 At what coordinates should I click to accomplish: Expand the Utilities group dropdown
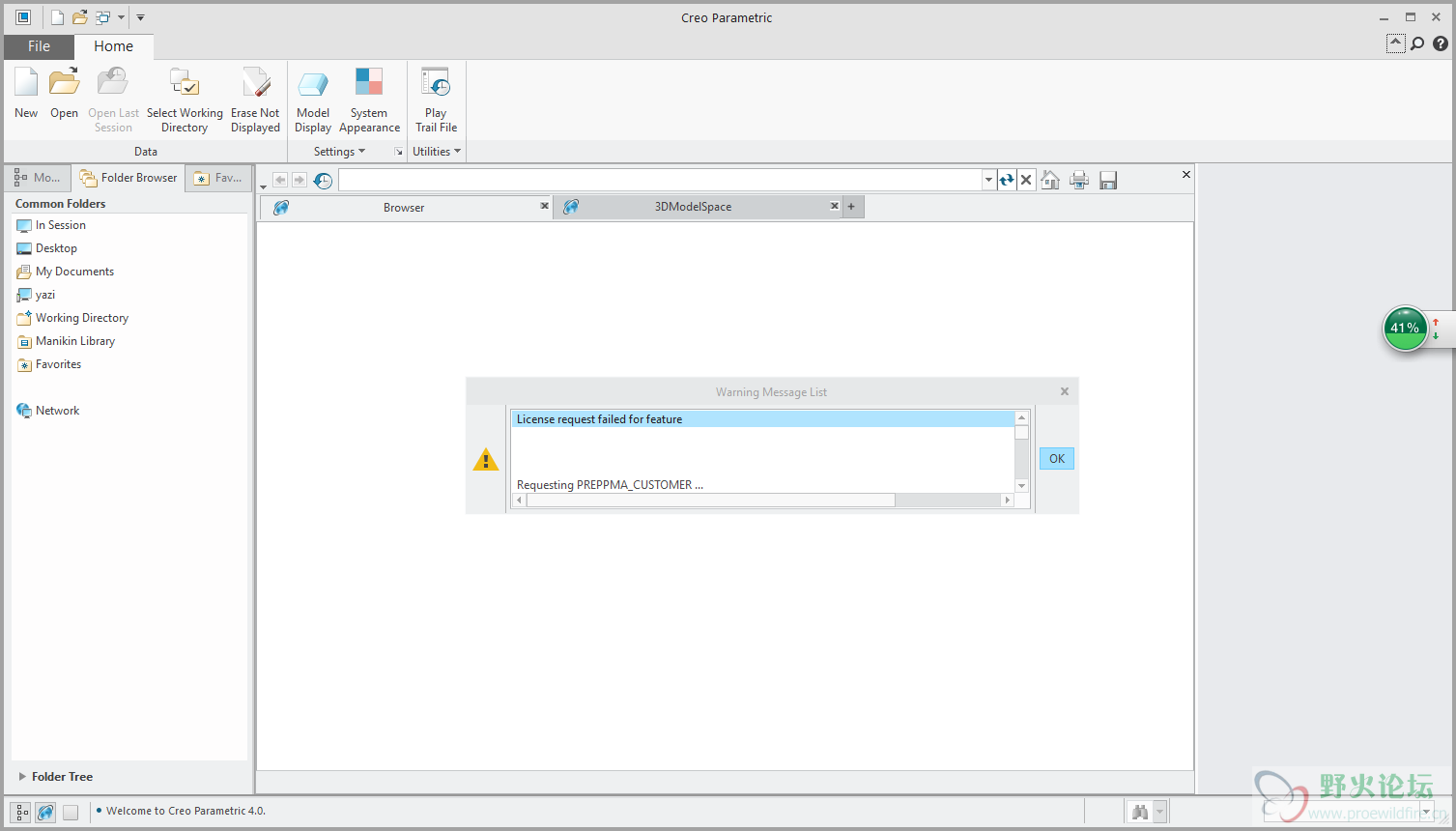pyautogui.click(x=437, y=152)
